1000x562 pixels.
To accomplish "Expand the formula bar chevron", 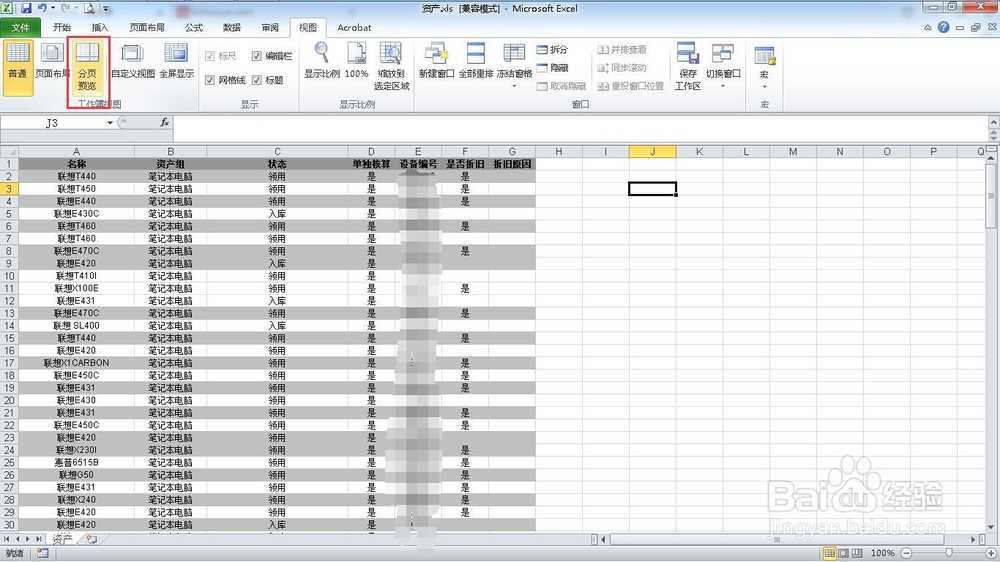I will click(x=993, y=122).
